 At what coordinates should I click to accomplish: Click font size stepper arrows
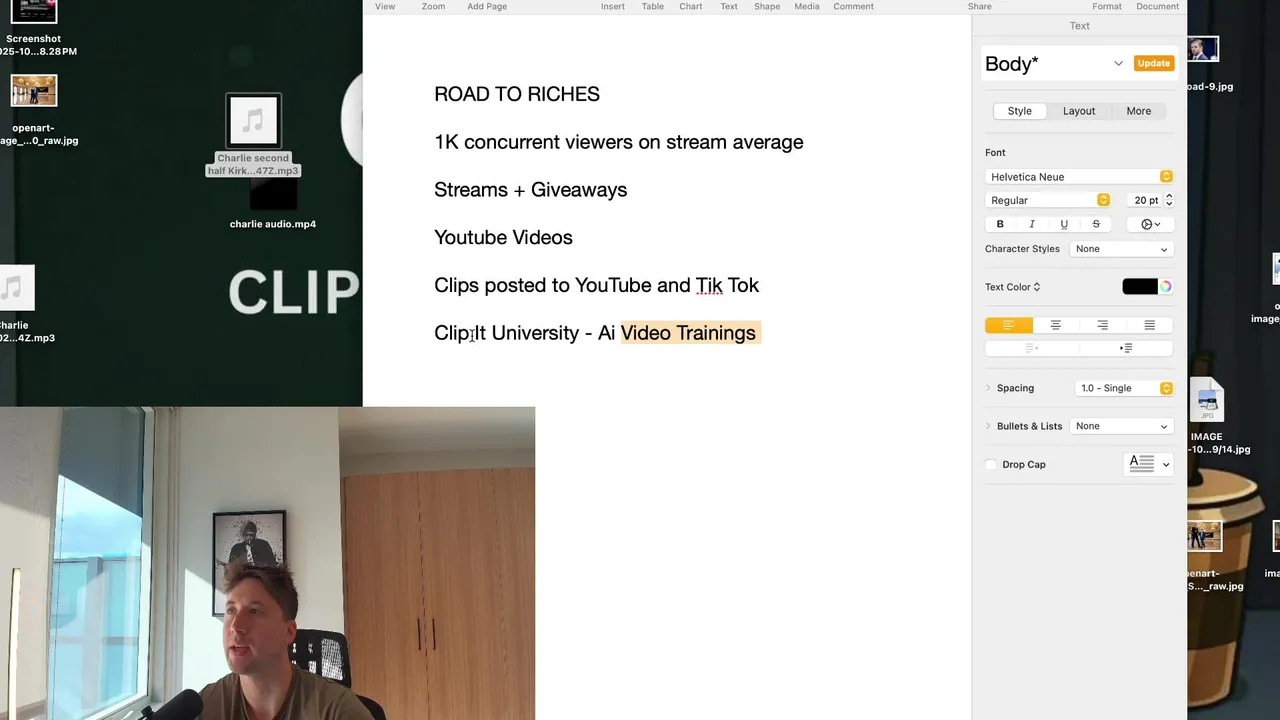coord(1169,200)
